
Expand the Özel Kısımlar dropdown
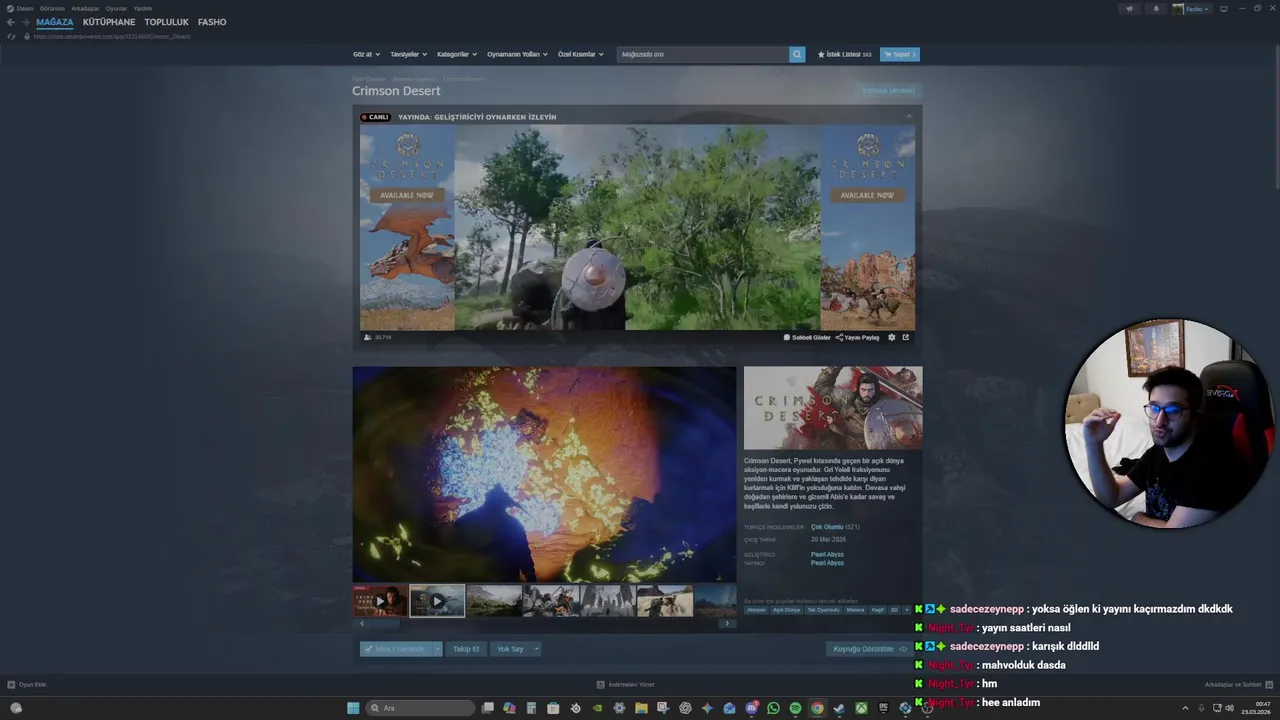pyautogui.click(x=580, y=54)
